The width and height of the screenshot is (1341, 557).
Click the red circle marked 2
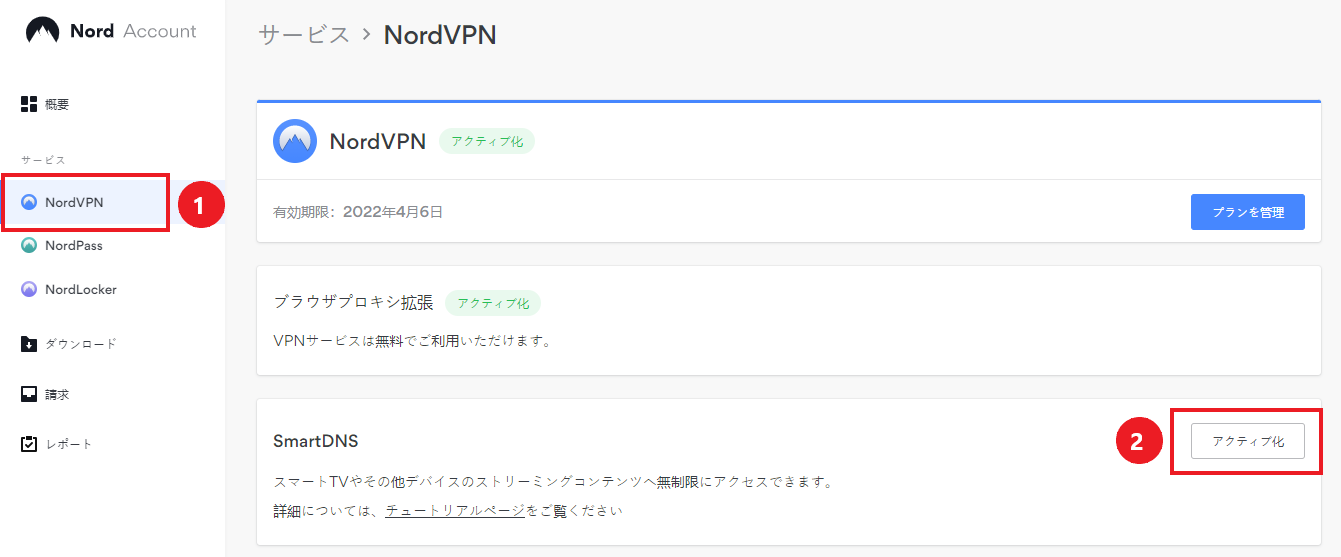(1138, 442)
